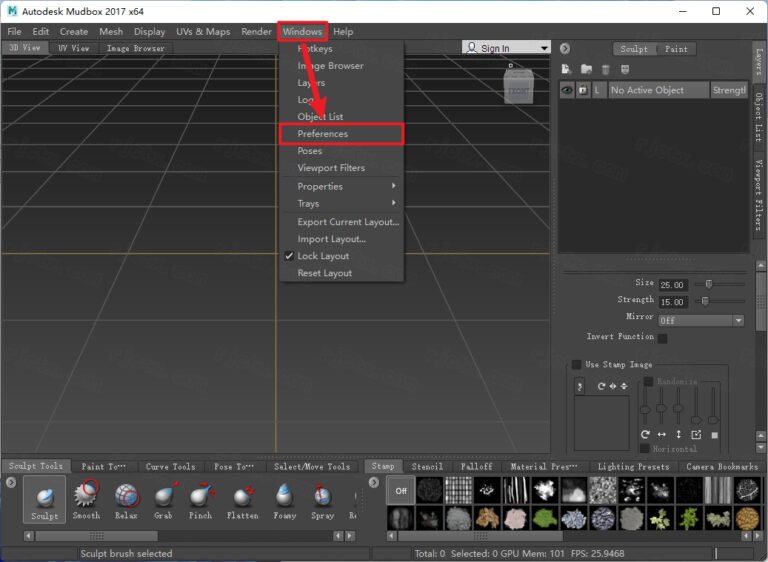The height and width of the screenshot is (562, 768).
Task: Adjust the Size slider handle
Action: pyautogui.click(x=709, y=284)
